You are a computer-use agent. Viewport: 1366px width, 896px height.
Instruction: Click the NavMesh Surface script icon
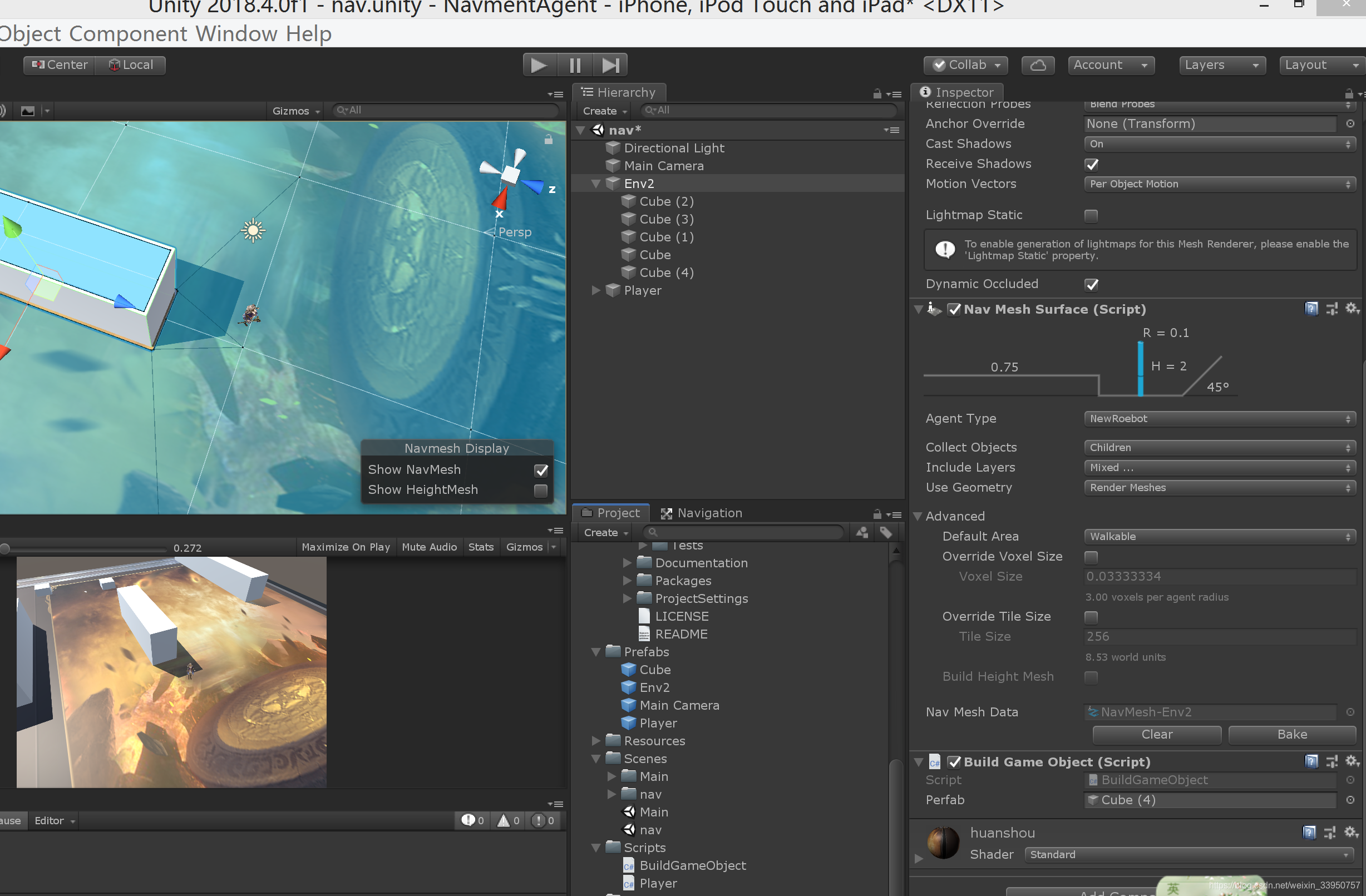point(935,309)
